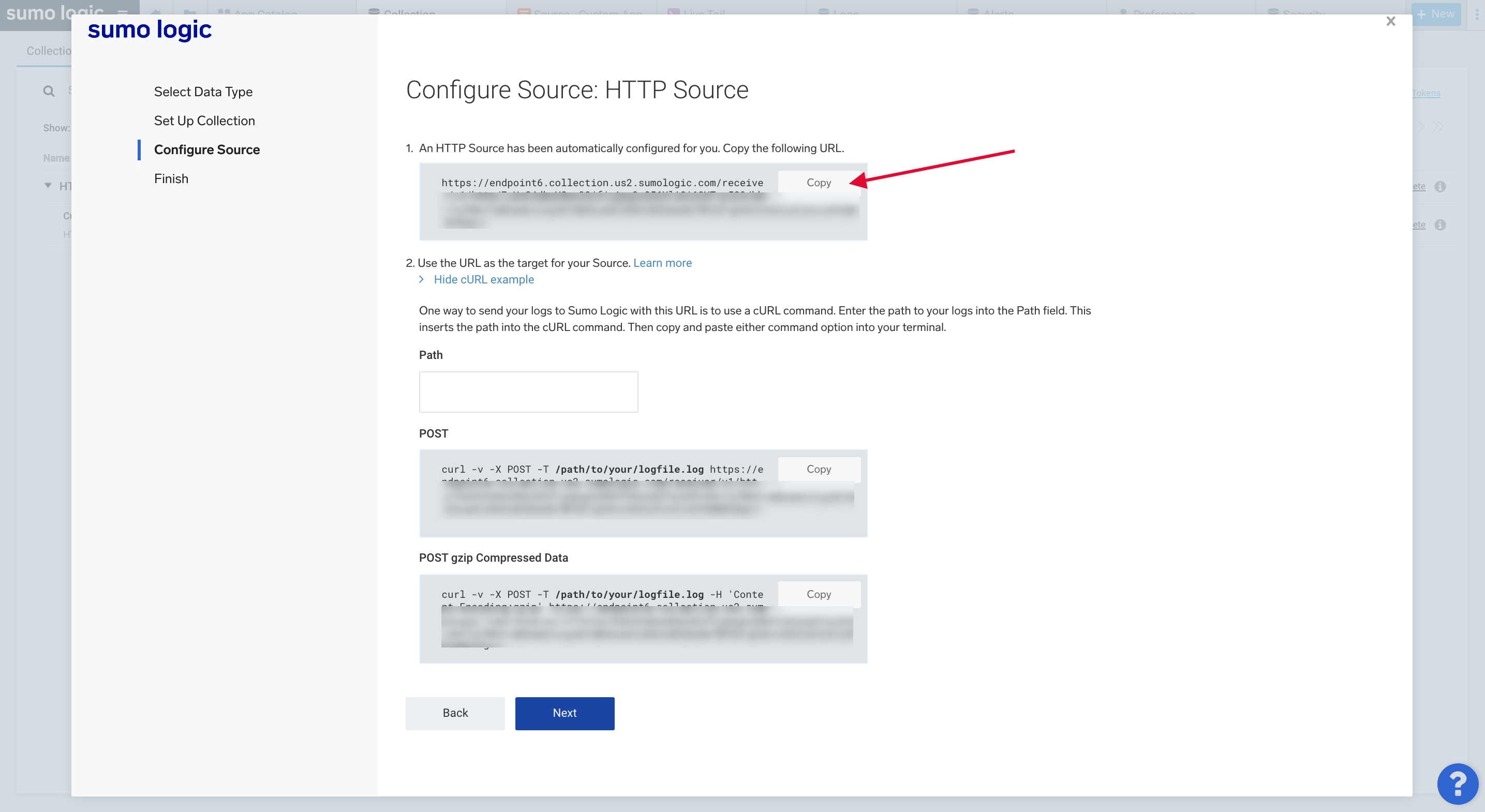Select the Finish step in sidebar
Viewport: 1485px width, 812px height.
pos(171,178)
